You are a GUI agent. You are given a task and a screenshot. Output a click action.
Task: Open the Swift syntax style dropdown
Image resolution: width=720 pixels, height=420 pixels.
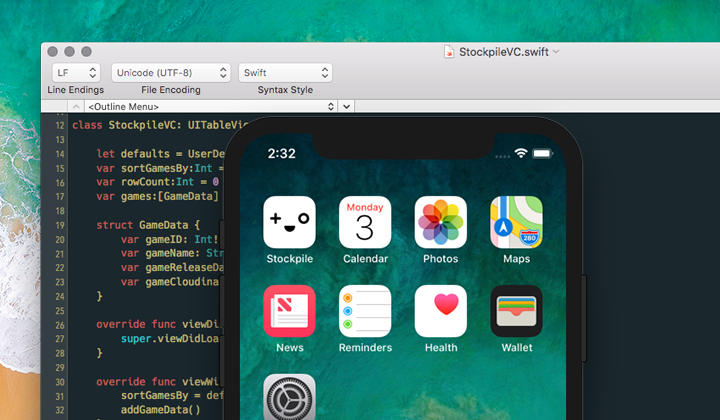coord(285,73)
